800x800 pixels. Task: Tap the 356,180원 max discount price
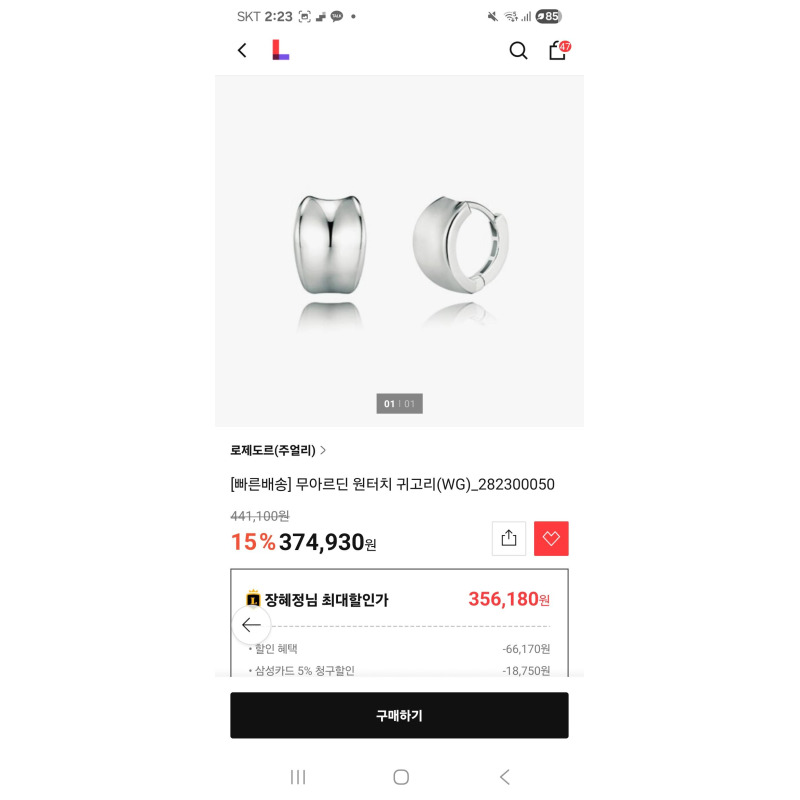tap(509, 599)
